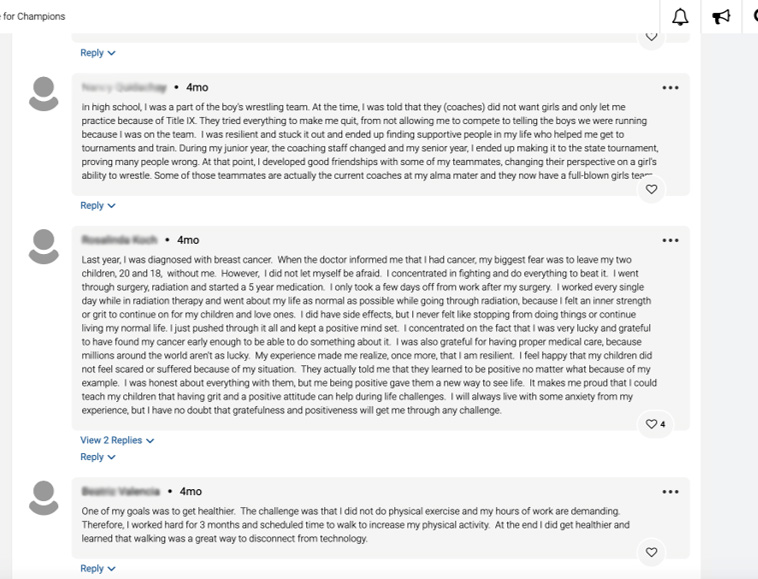The image size is (758, 579).
Task: Click avatar of the wrestling comment author
Action: (44, 94)
